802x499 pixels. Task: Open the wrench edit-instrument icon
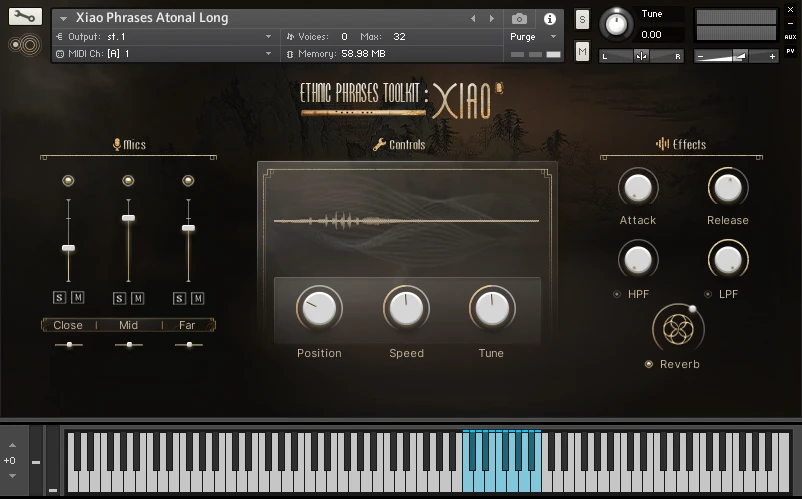coord(25,16)
